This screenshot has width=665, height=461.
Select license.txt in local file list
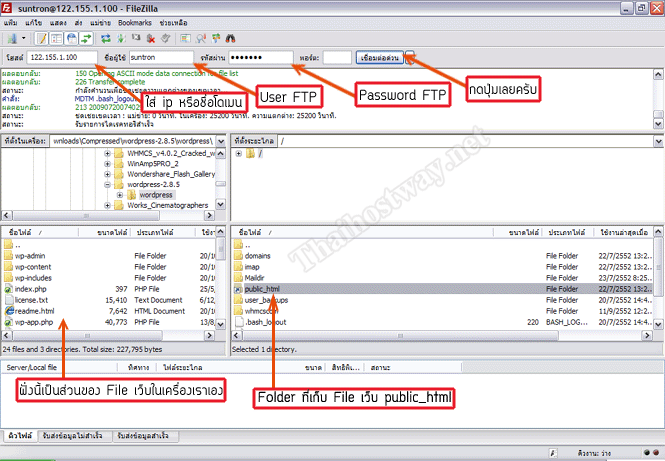pyautogui.click(x=31, y=300)
